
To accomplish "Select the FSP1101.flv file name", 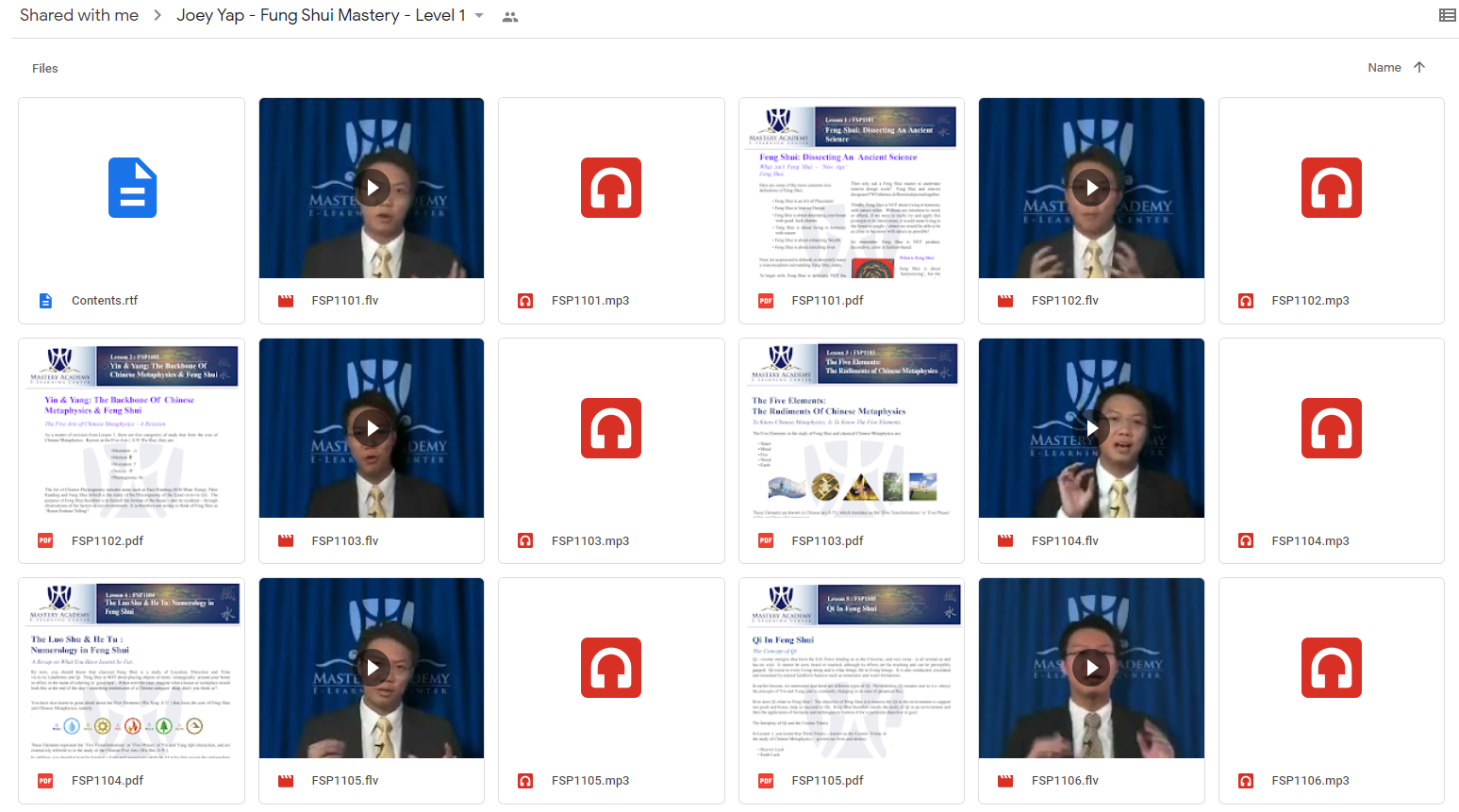I will tap(345, 301).
